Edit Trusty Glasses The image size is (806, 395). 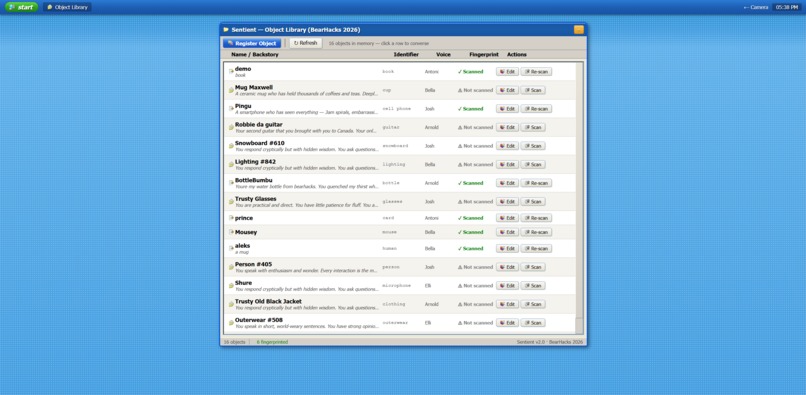click(x=507, y=202)
